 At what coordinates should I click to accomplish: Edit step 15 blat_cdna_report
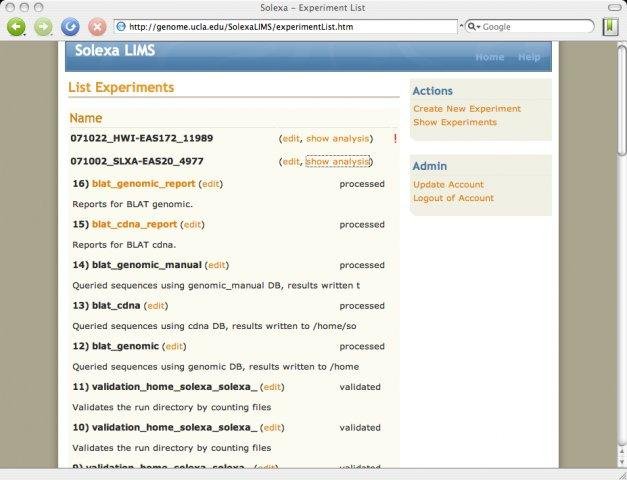coord(192,224)
